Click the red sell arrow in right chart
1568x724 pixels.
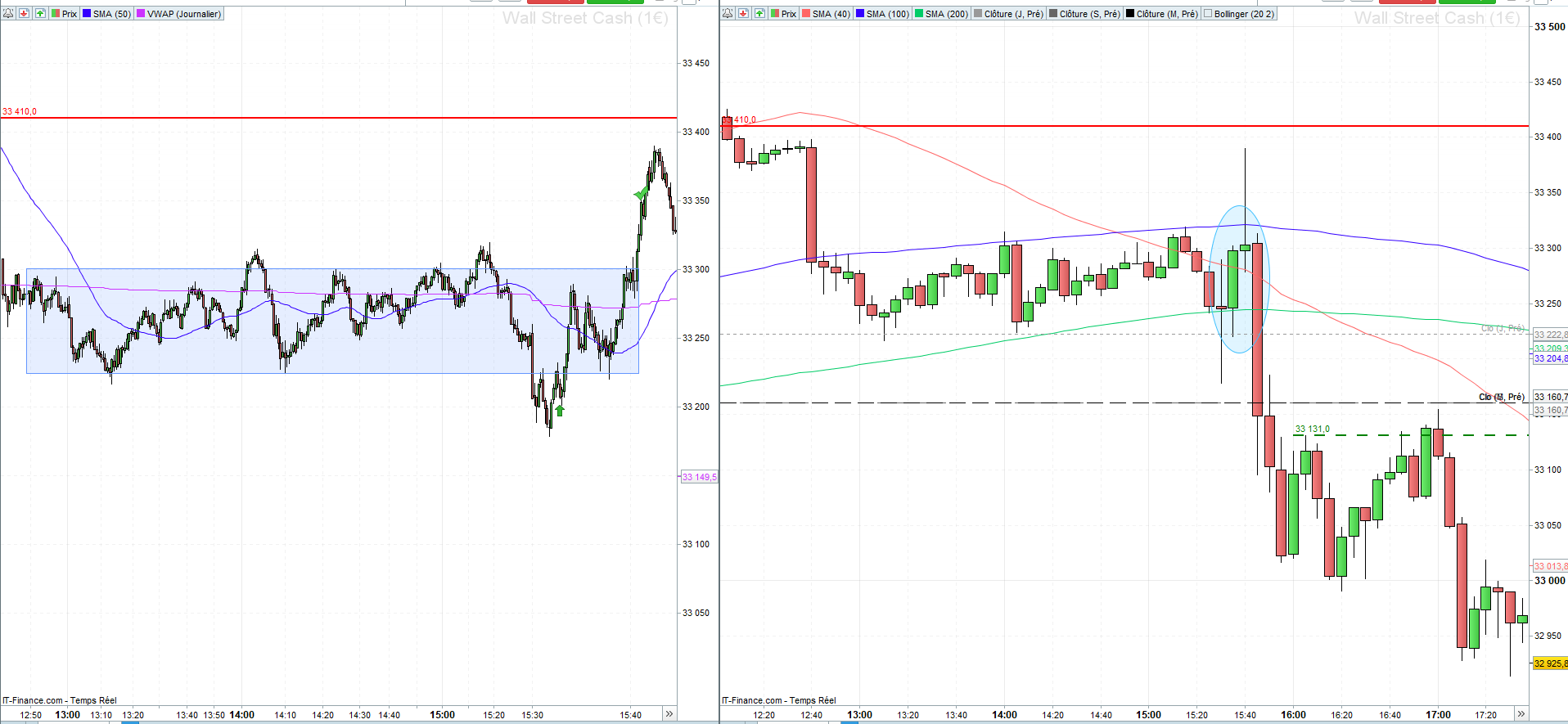coord(743,14)
